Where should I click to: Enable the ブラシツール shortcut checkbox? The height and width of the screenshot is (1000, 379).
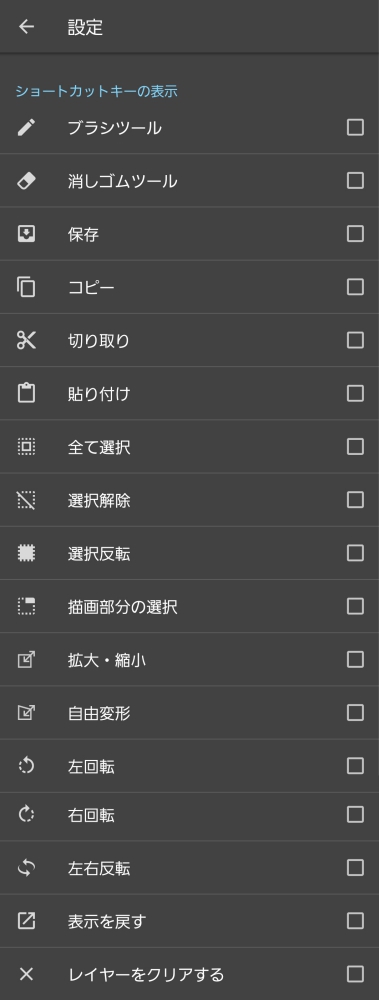point(355,128)
